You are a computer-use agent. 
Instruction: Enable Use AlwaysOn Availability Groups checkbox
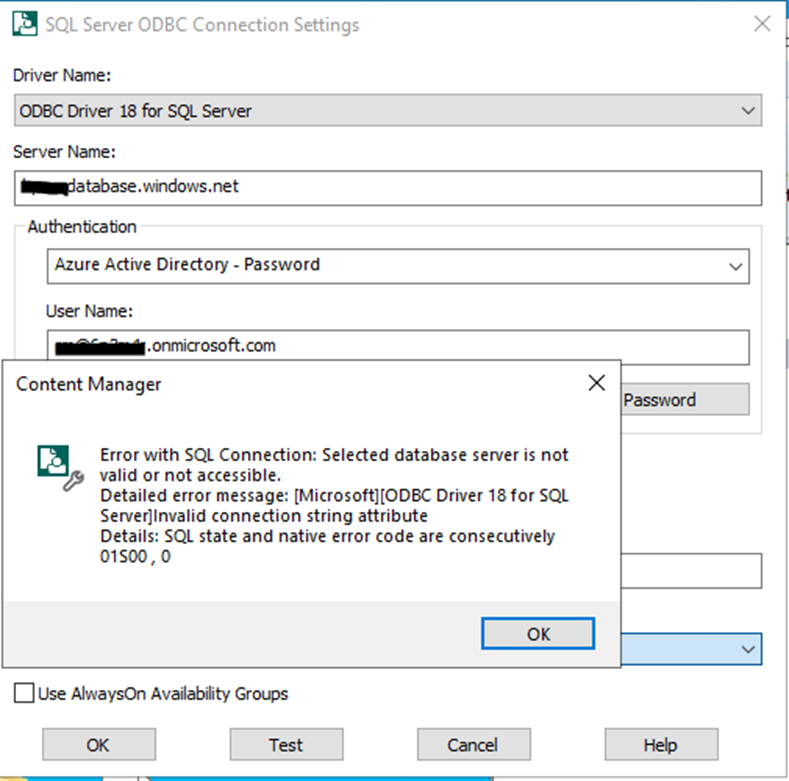pyautogui.click(x=24, y=693)
